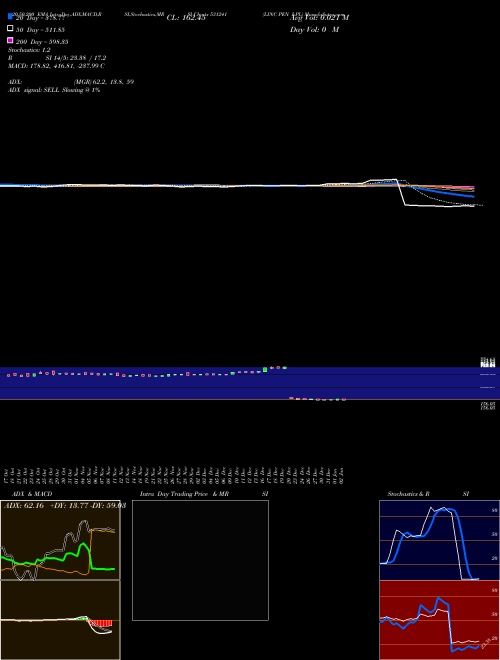Click the 'ADX: 62.16 +DY: 13.77 -DY: 59.03' readout
Image resolution: width=500 pixels, height=660 pixels.
(65, 505)
